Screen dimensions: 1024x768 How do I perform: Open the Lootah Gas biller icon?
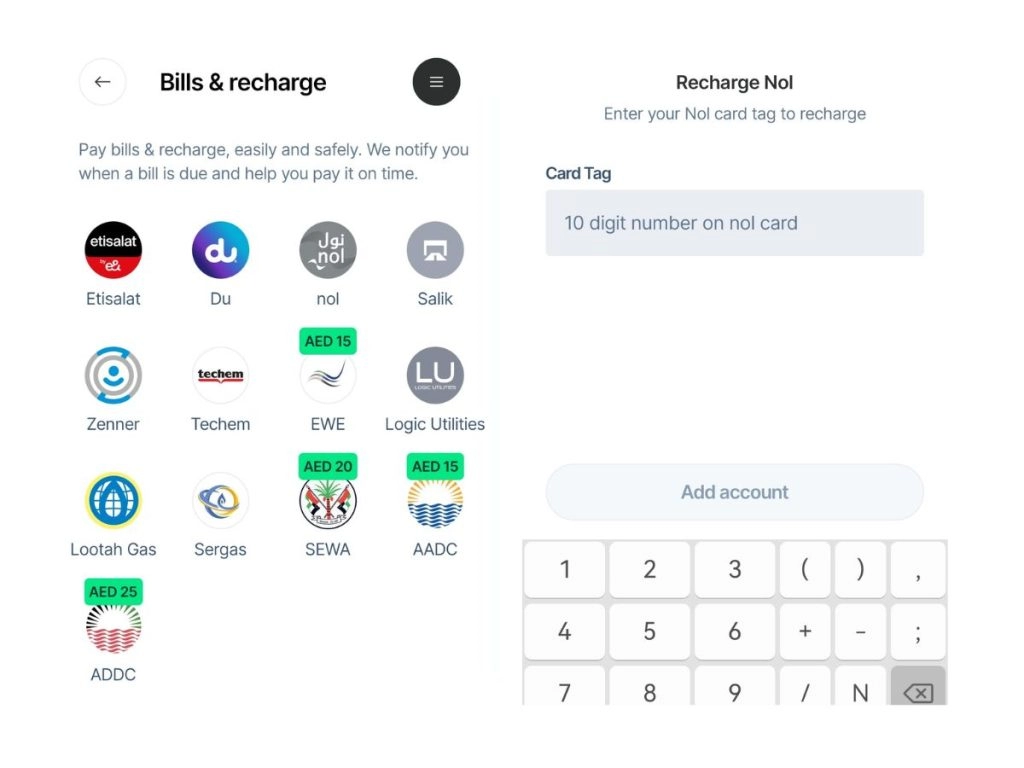113,501
